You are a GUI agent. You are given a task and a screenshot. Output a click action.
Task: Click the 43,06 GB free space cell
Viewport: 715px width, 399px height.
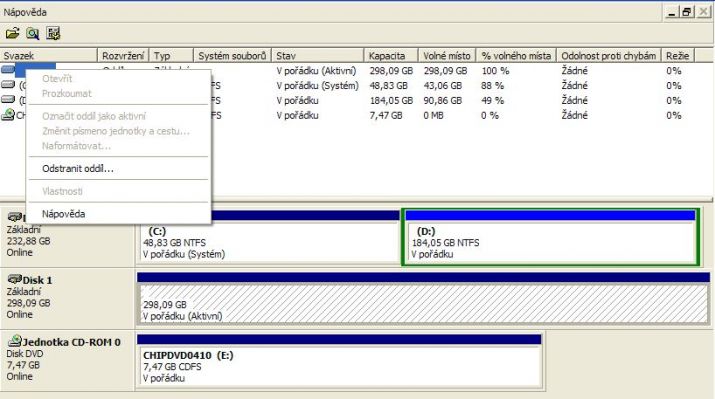[x=442, y=86]
